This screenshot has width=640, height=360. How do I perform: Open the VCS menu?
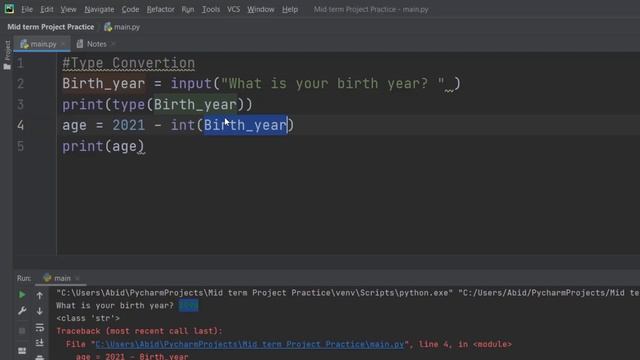click(233, 9)
